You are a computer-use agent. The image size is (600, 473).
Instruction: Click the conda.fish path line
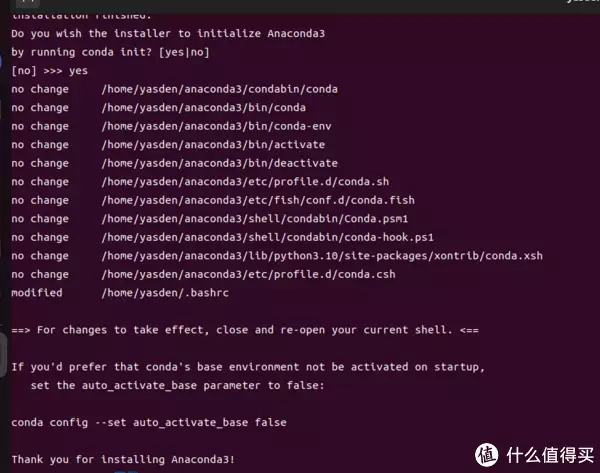[x=258, y=200]
